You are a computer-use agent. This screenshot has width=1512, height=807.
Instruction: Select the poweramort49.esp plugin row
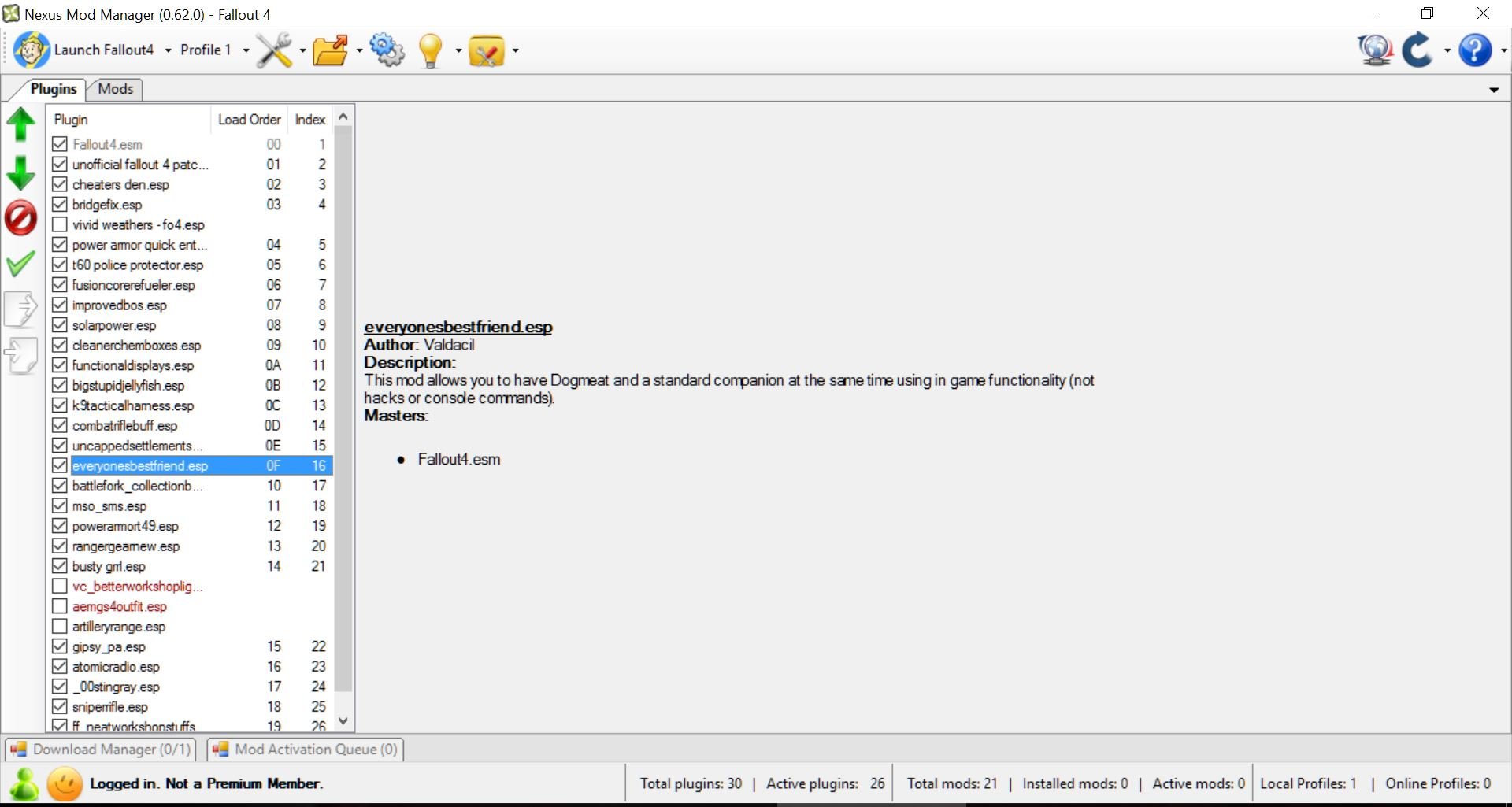(191, 526)
